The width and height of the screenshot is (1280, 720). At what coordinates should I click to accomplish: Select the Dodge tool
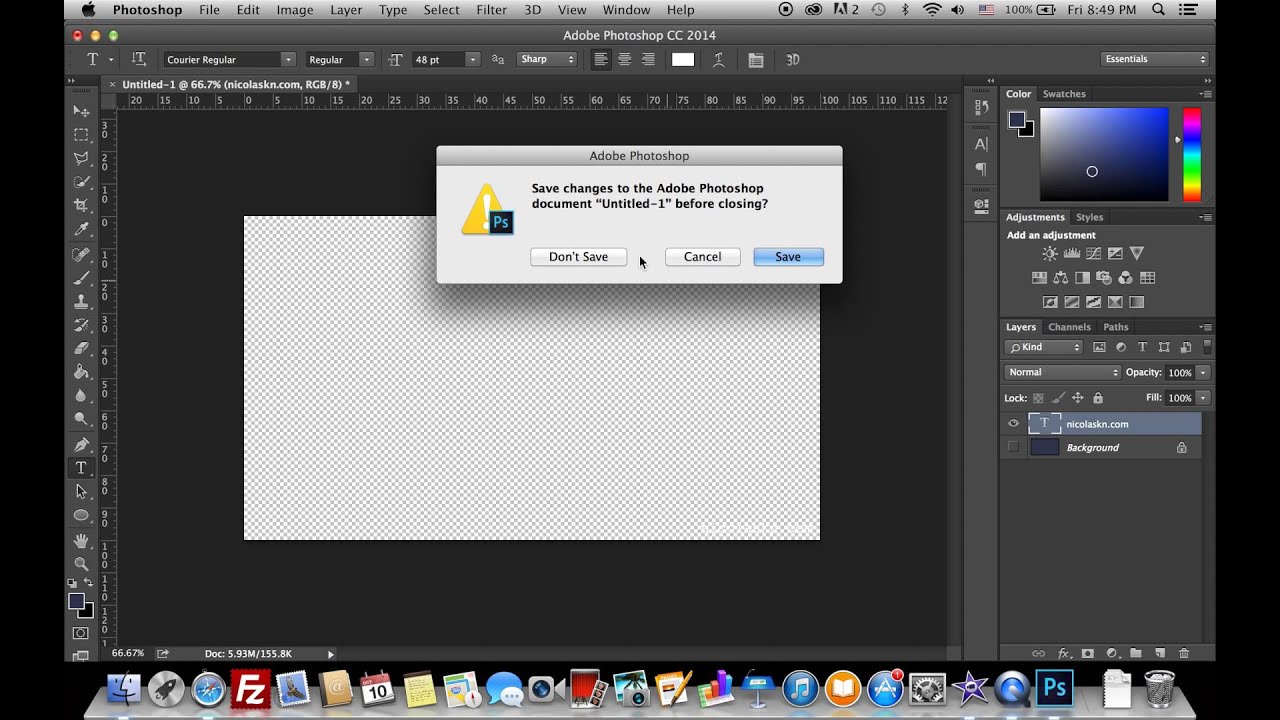(81, 419)
